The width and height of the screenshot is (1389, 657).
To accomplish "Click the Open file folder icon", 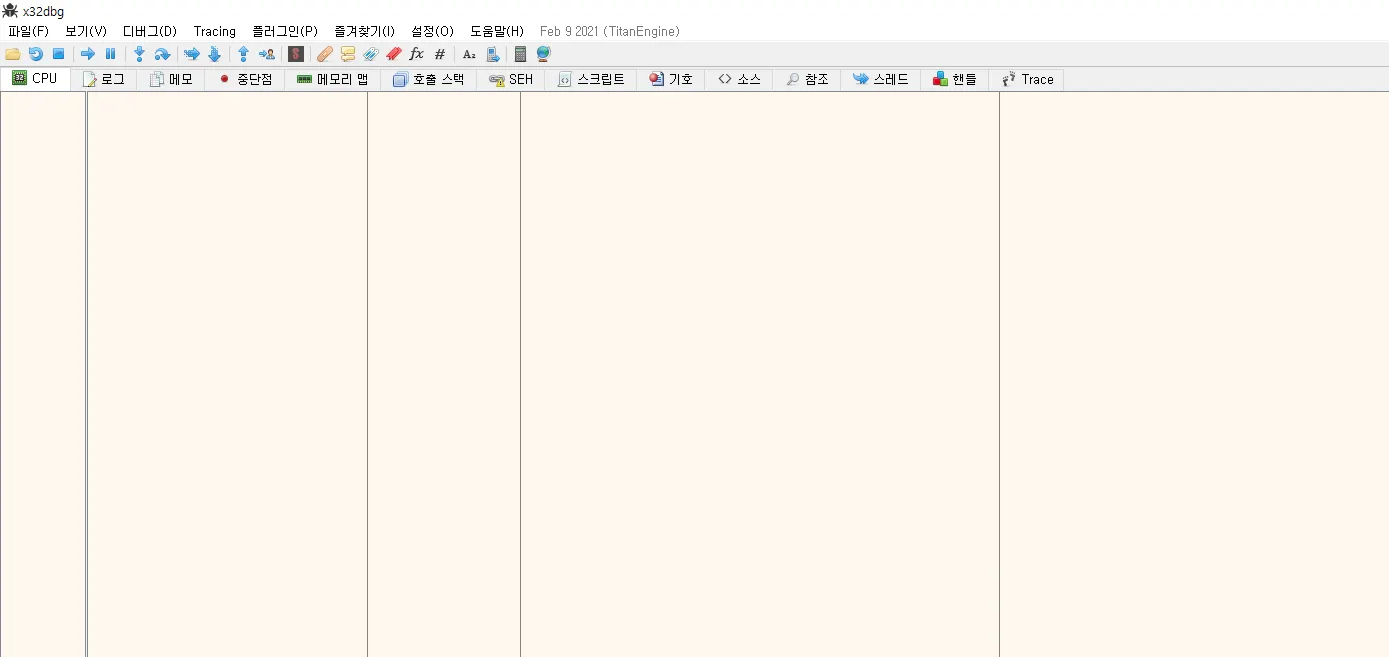I will 13,54.
